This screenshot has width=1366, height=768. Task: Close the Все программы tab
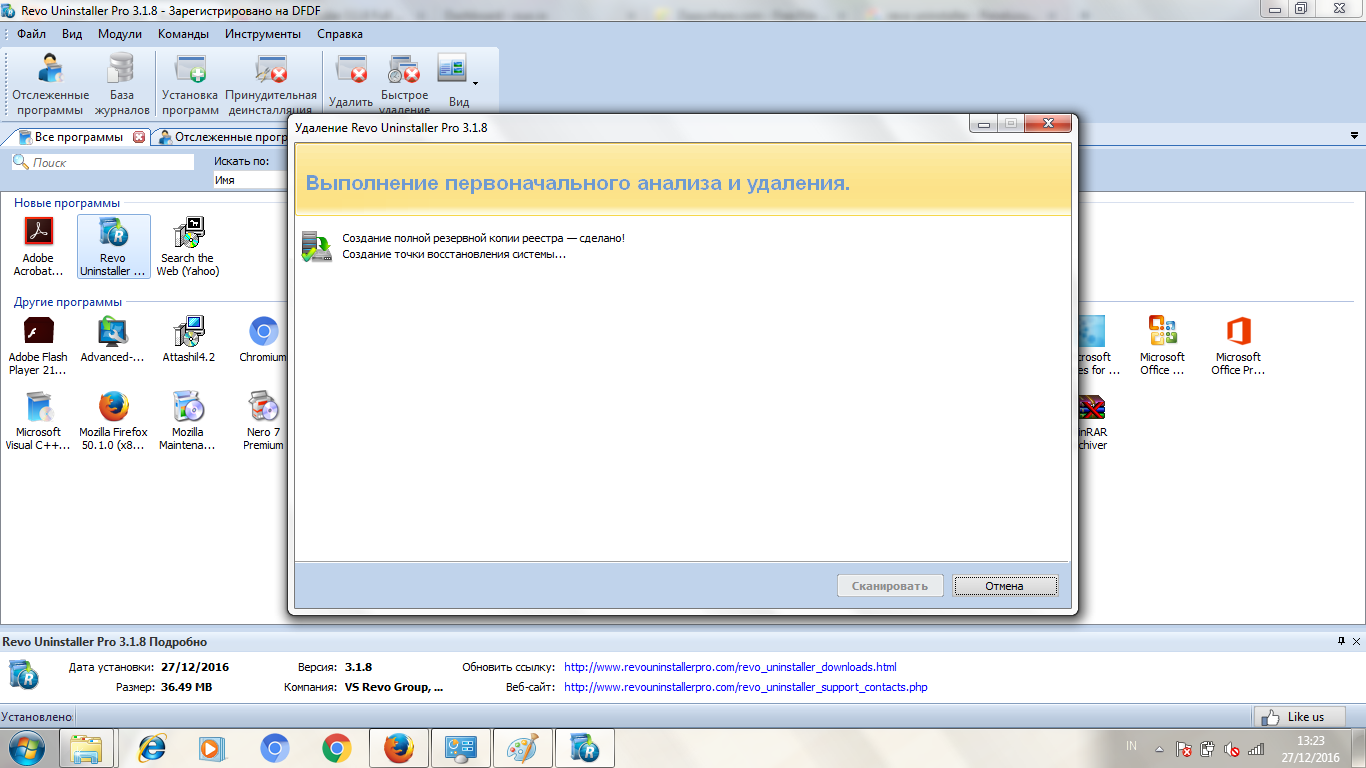[139, 137]
